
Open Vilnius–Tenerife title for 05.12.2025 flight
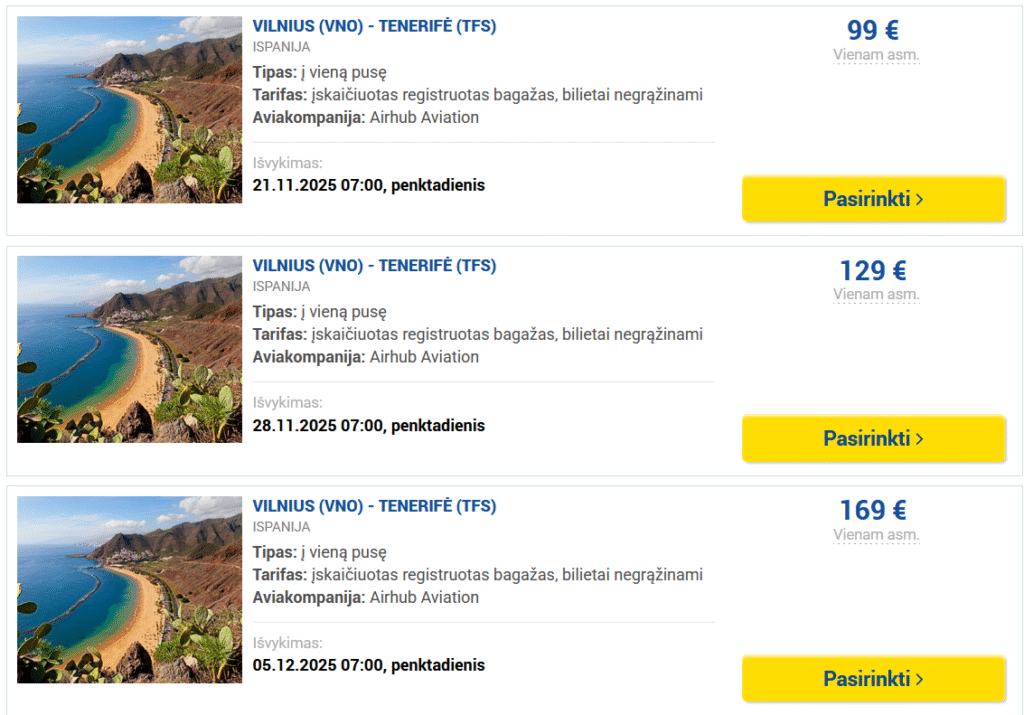pos(374,506)
